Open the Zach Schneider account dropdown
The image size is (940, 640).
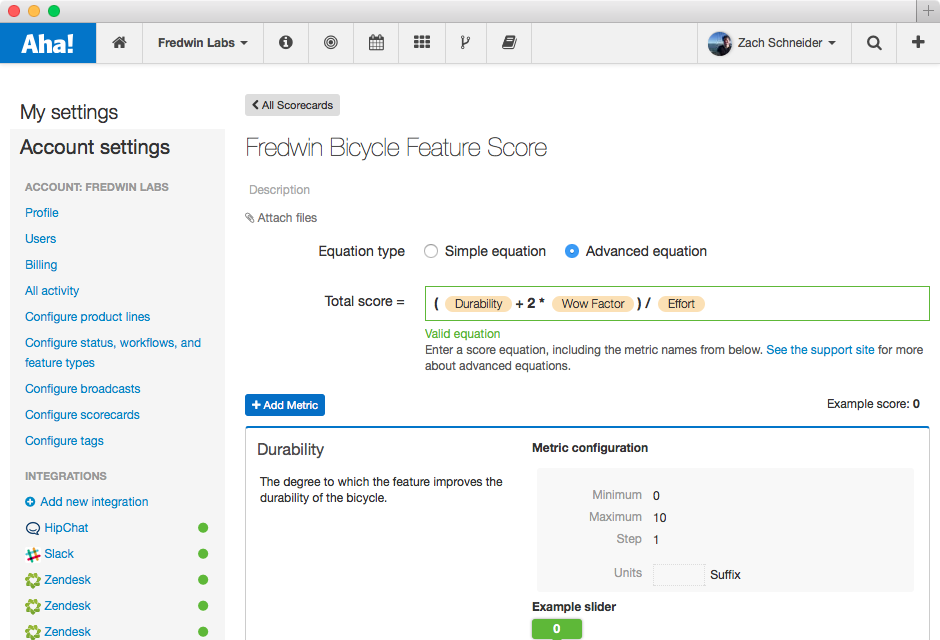[774, 43]
